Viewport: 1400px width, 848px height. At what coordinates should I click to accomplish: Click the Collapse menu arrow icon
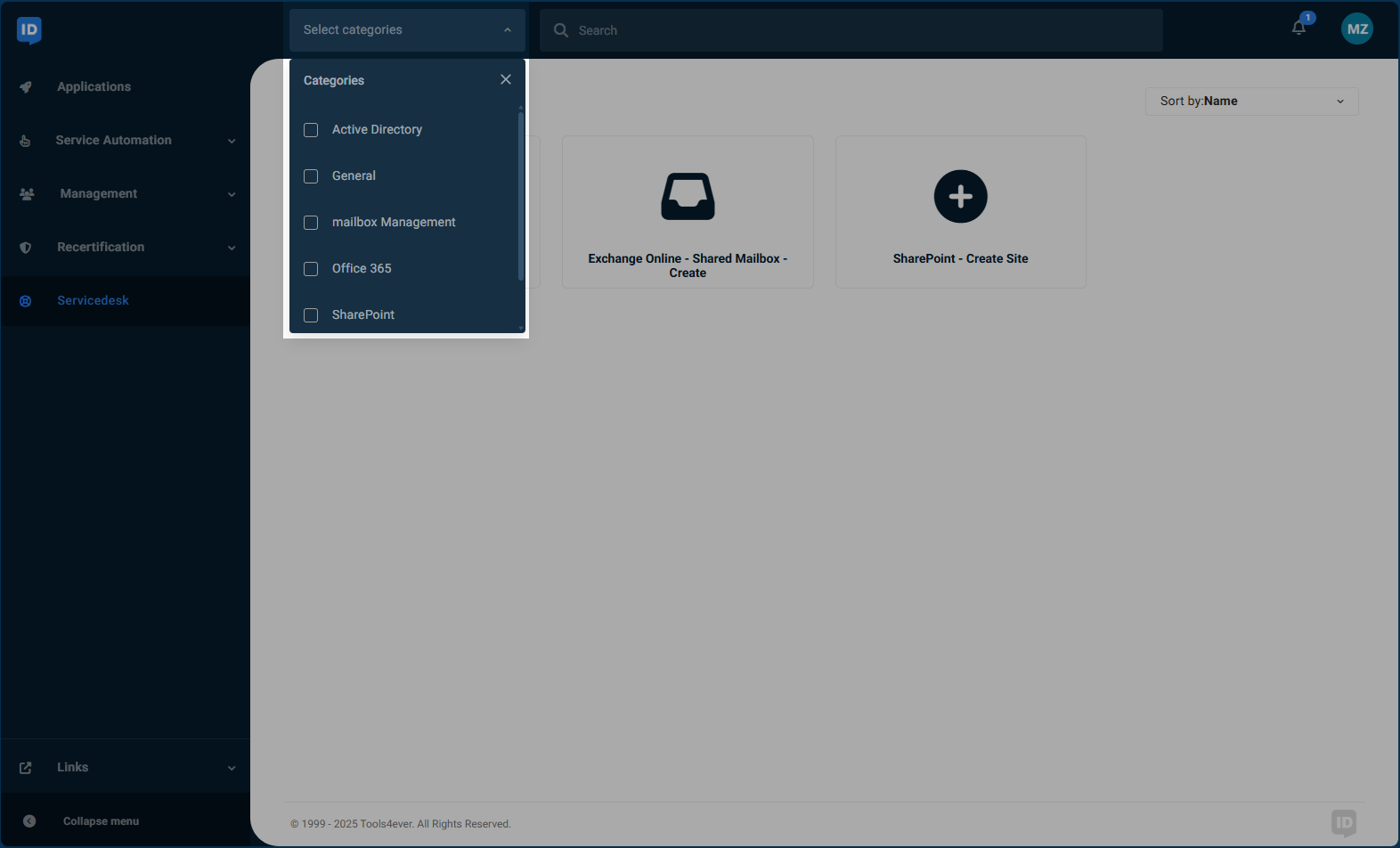29,821
